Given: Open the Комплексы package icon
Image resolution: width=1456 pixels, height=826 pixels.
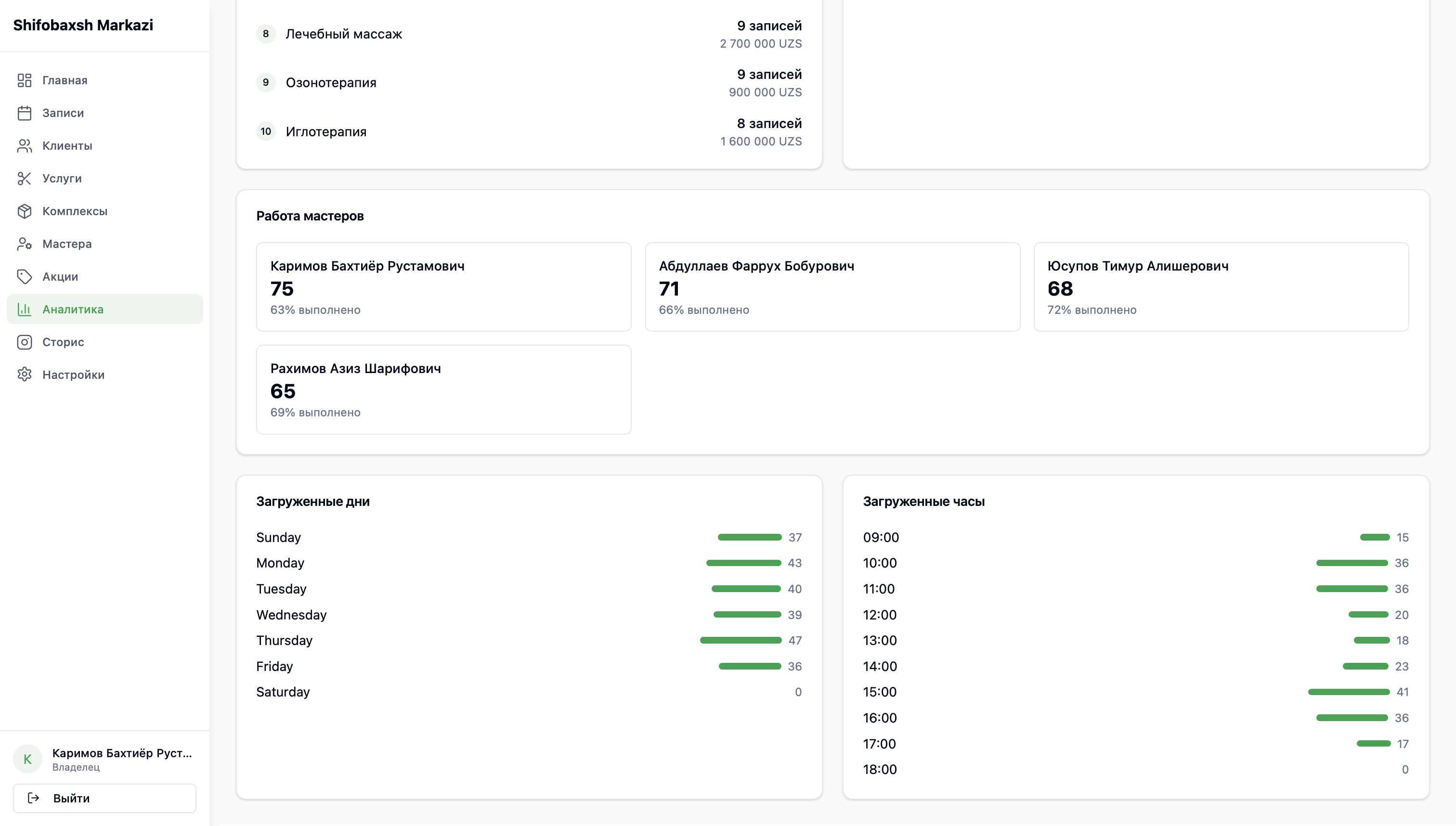Looking at the screenshot, I should click(25, 211).
